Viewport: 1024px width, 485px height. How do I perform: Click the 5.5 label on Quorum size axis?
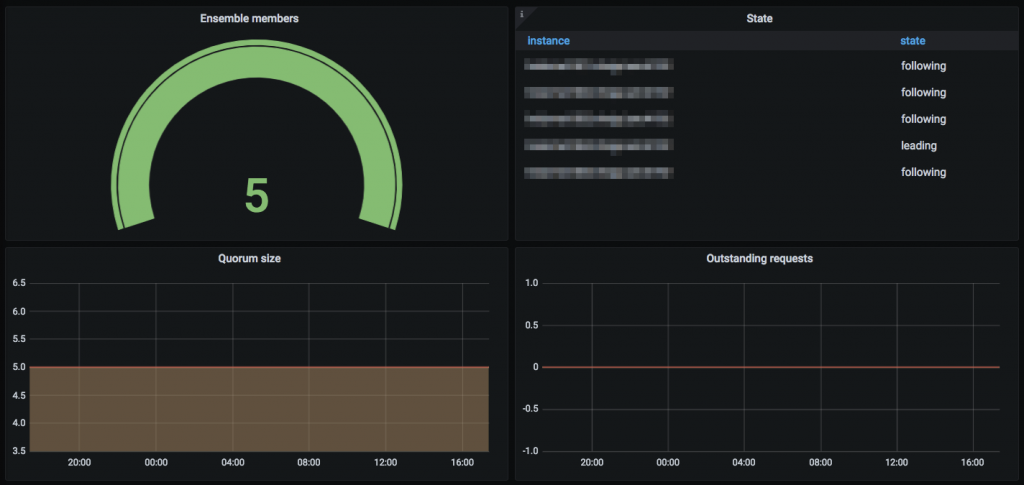(x=18, y=339)
